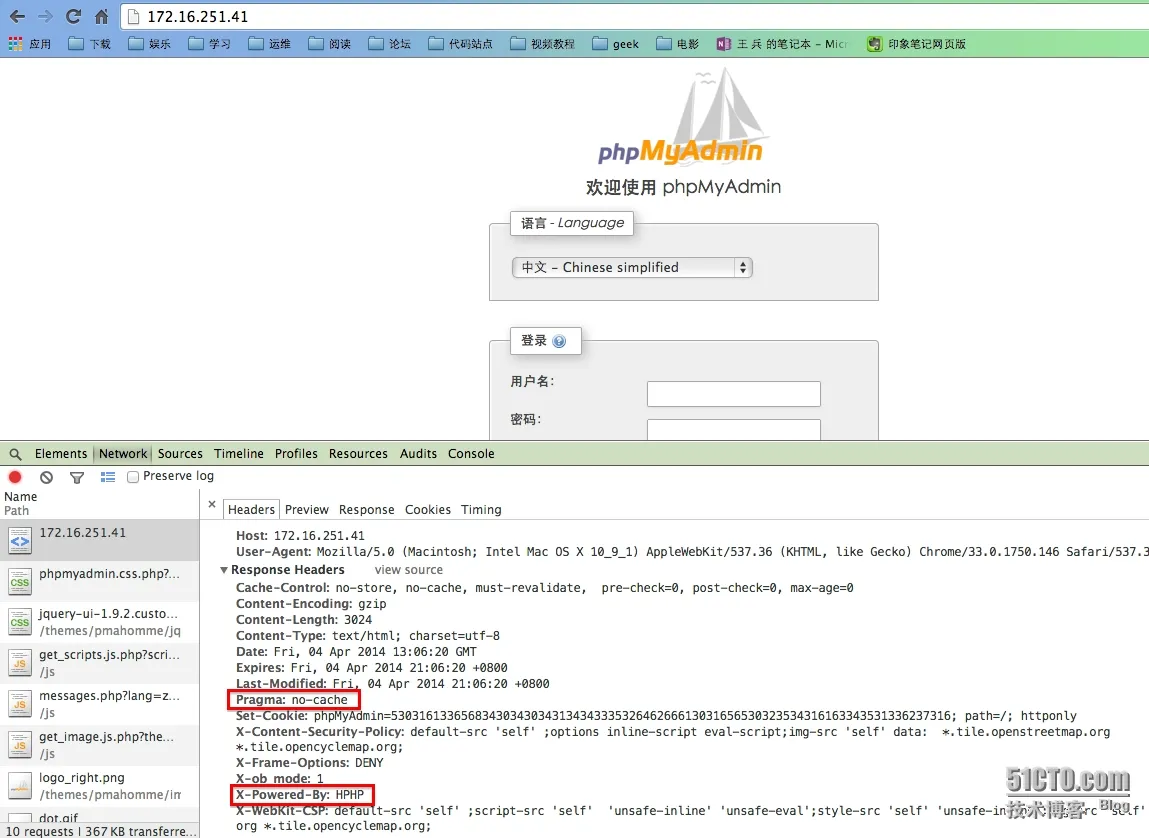Screen dimensions: 1149x838
Task: Switch to the Response detail tab
Action: click(366, 510)
